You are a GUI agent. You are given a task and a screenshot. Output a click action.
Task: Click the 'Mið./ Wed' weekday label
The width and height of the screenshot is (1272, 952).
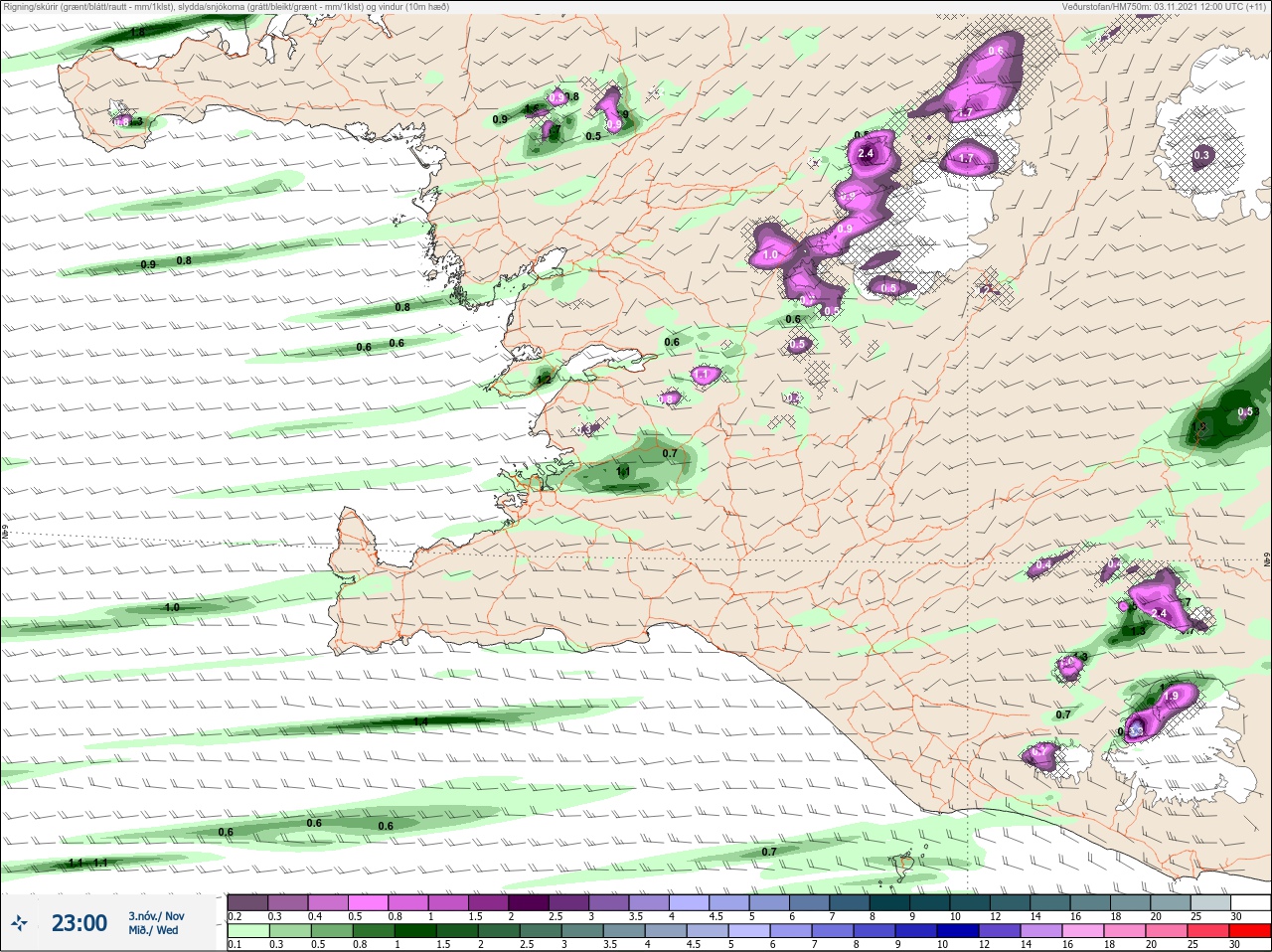pos(153,930)
